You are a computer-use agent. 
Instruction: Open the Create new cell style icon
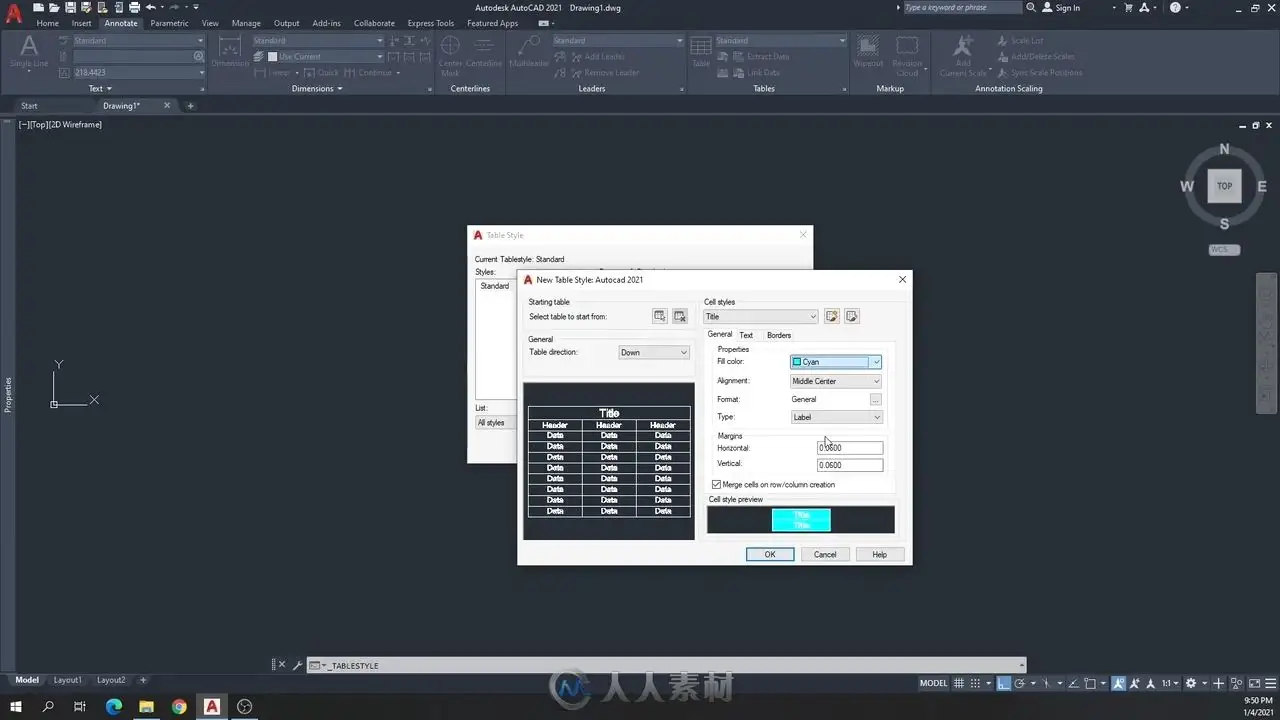(831, 316)
